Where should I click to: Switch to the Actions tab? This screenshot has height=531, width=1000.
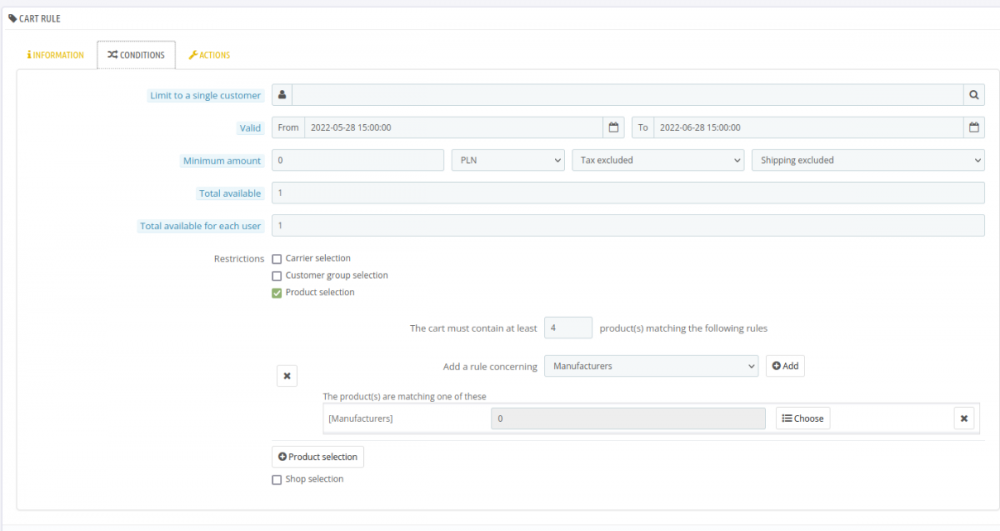pyautogui.click(x=209, y=55)
